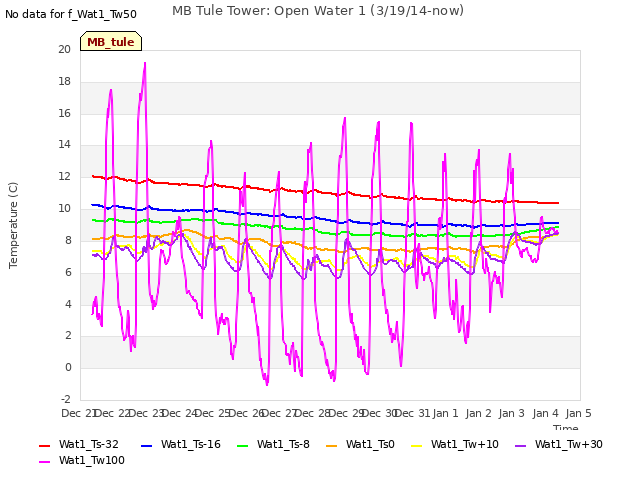Click the Dec 24 x-axis tick label
The height and width of the screenshot is (480, 640).
pos(178,413)
